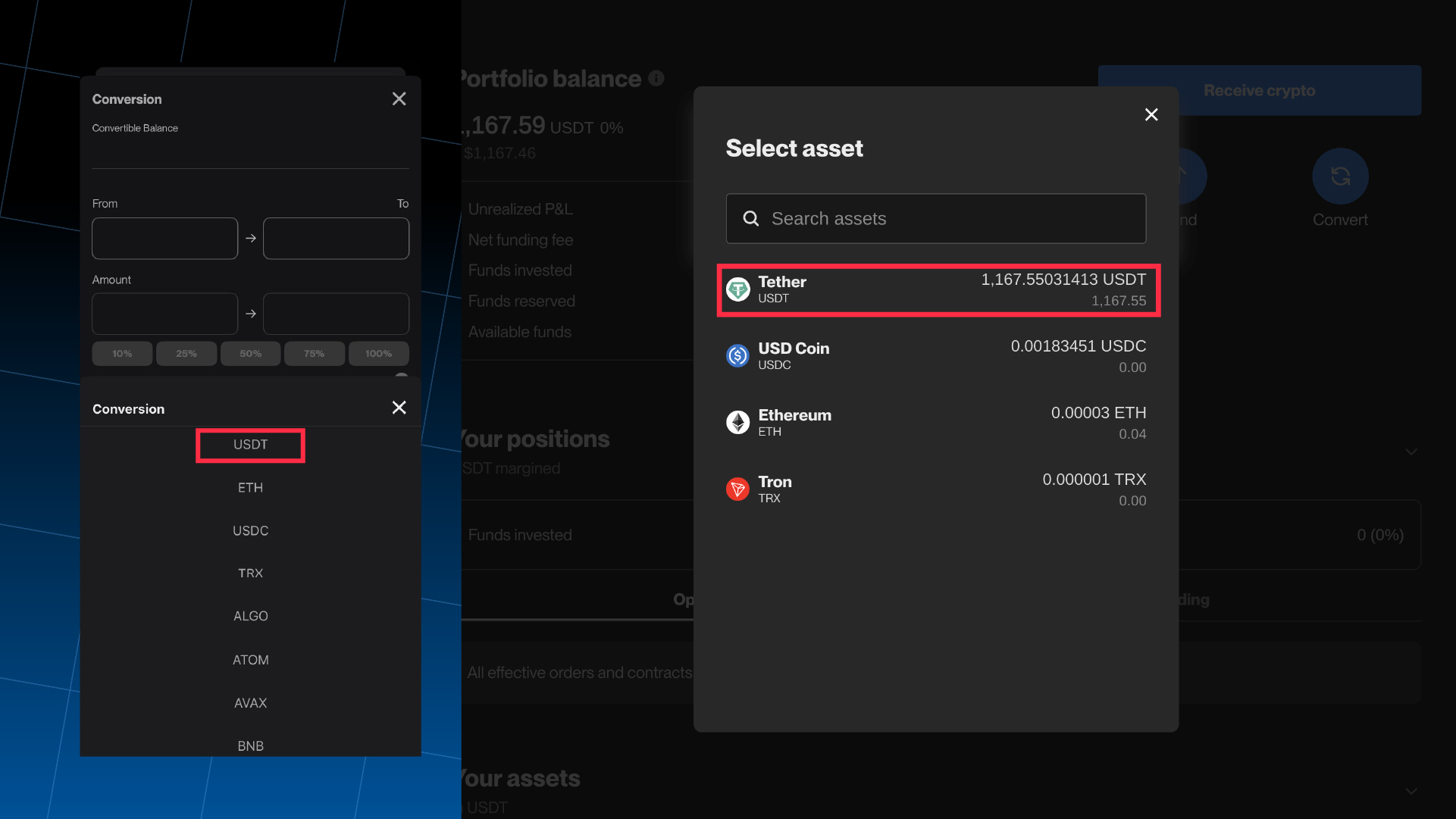
Task: Open the From currency selector box
Action: pos(164,239)
